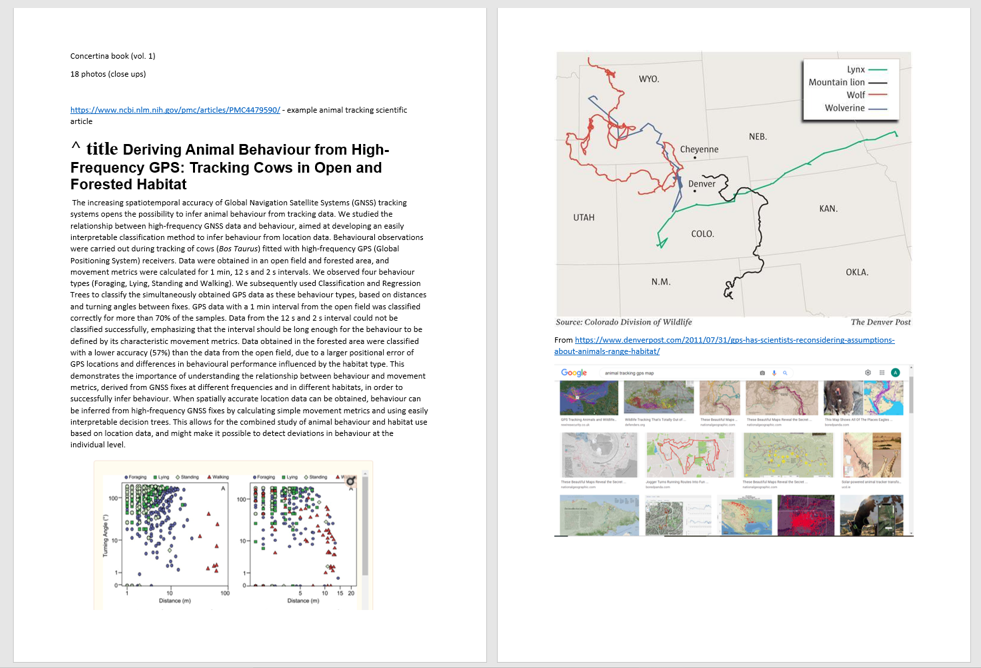Open Google settings gear icon

point(868,373)
